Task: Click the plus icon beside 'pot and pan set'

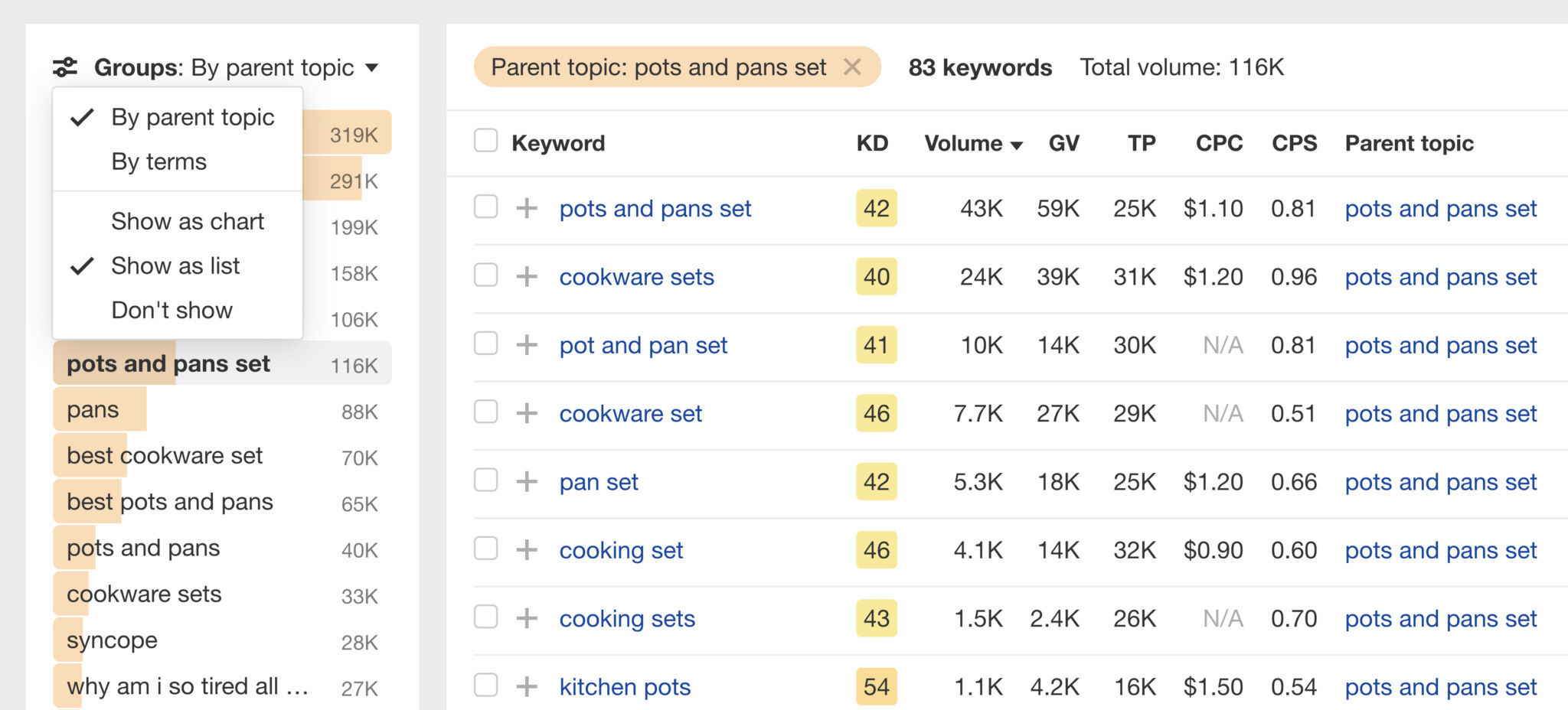Action: (526, 345)
